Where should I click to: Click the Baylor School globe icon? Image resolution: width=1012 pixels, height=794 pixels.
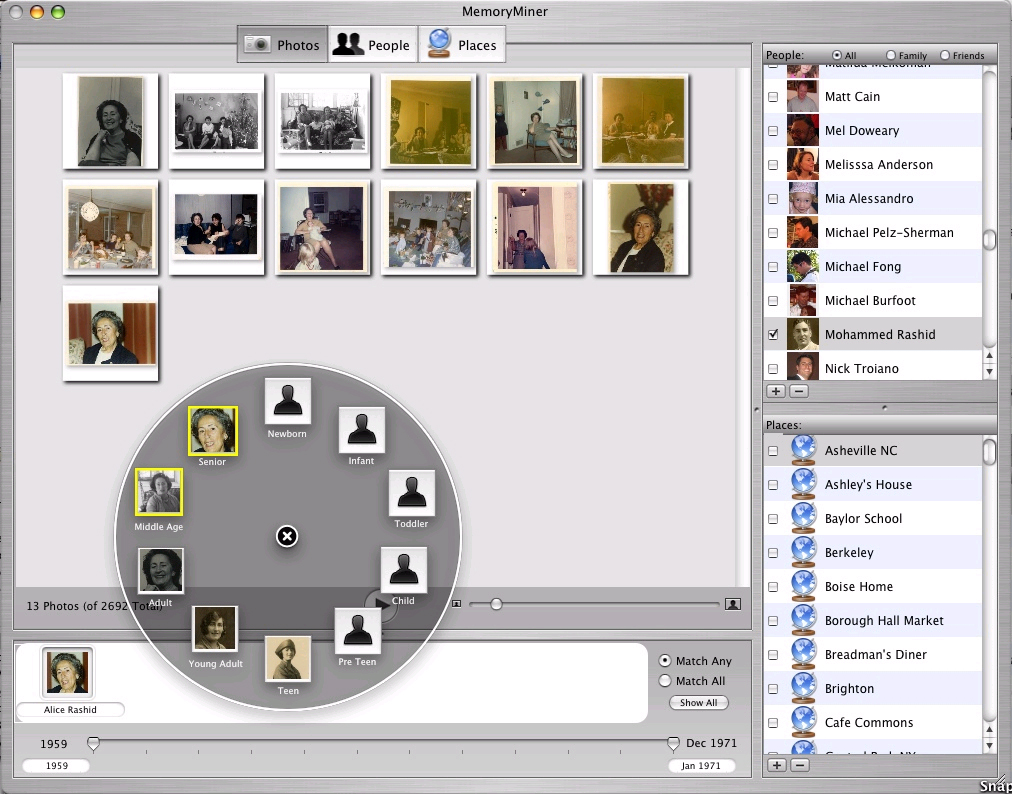804,518
